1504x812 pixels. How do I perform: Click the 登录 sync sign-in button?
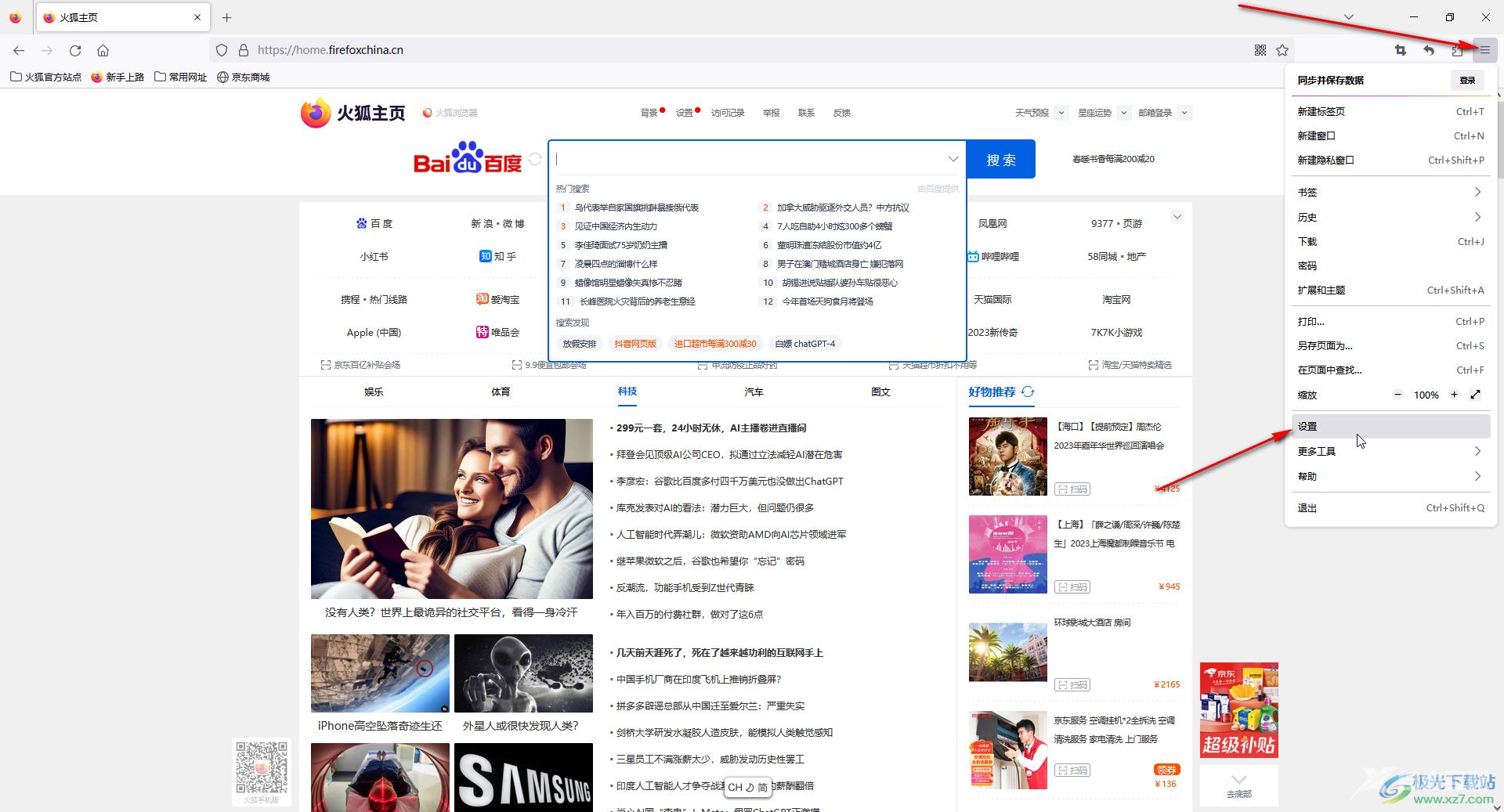pyautogui.click(x=1467, y=80)
